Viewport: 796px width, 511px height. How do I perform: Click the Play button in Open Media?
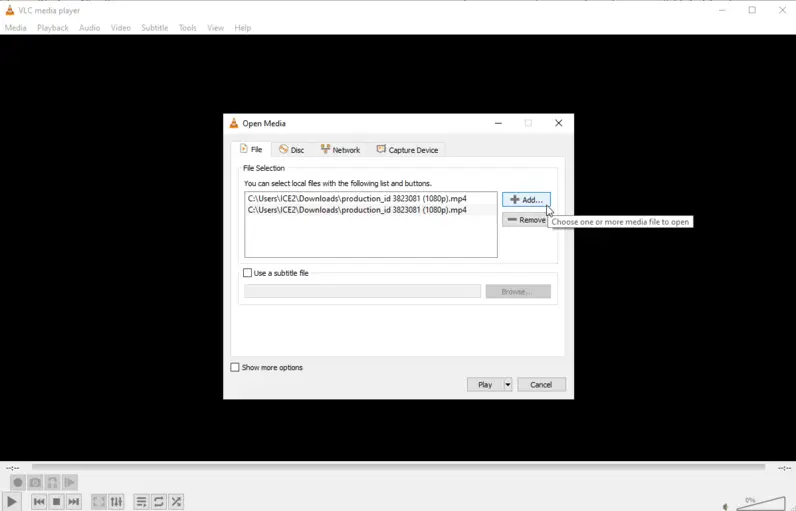click(x=485, y=385)
